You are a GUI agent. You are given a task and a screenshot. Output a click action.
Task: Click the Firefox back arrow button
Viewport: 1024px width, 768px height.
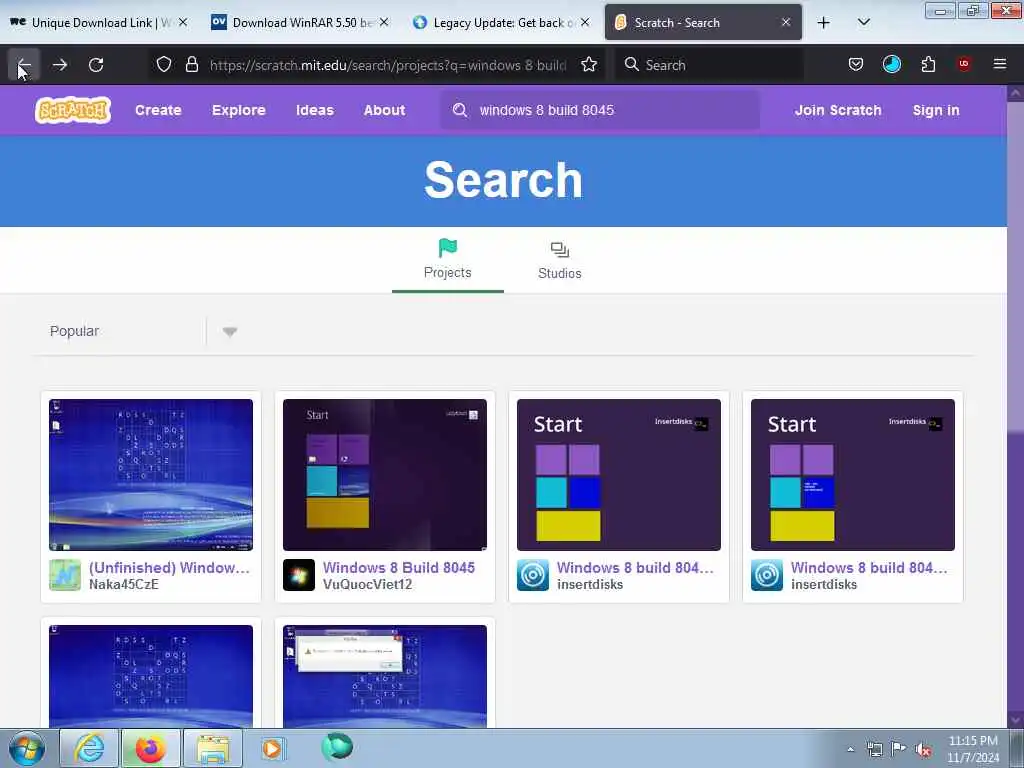[24, 65]
